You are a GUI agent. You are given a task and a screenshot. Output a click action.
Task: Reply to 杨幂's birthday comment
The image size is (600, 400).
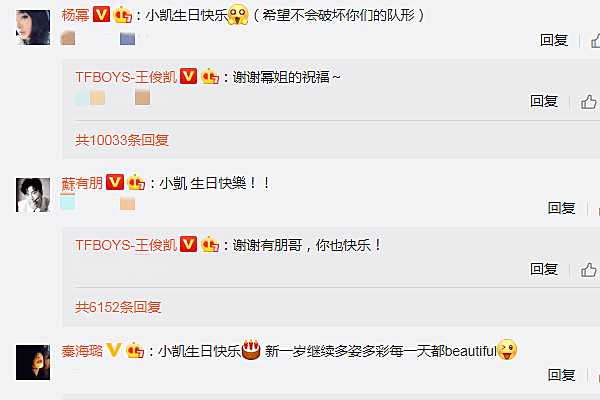(x=554, y=40)
